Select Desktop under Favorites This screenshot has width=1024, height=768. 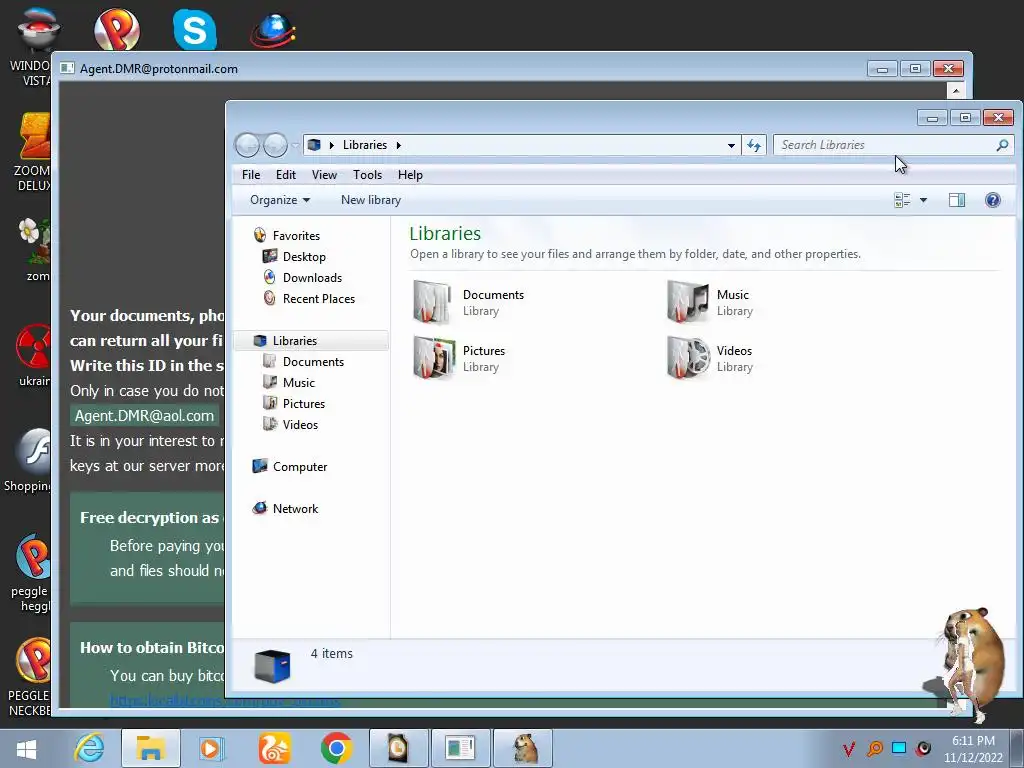pos(304,257)
